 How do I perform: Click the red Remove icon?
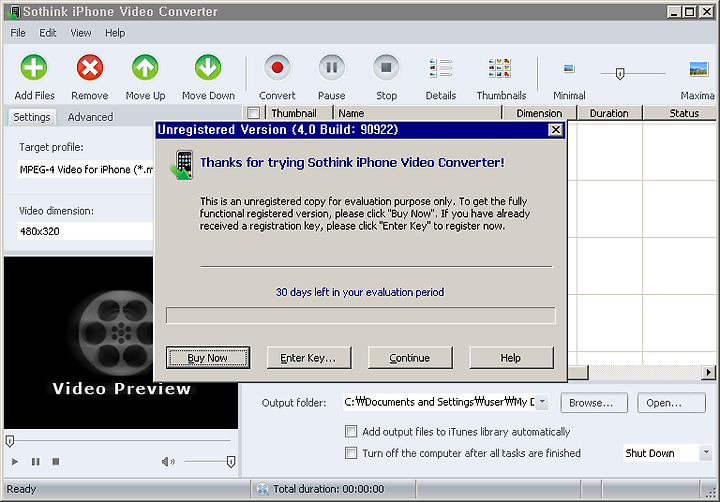[90, 68]
